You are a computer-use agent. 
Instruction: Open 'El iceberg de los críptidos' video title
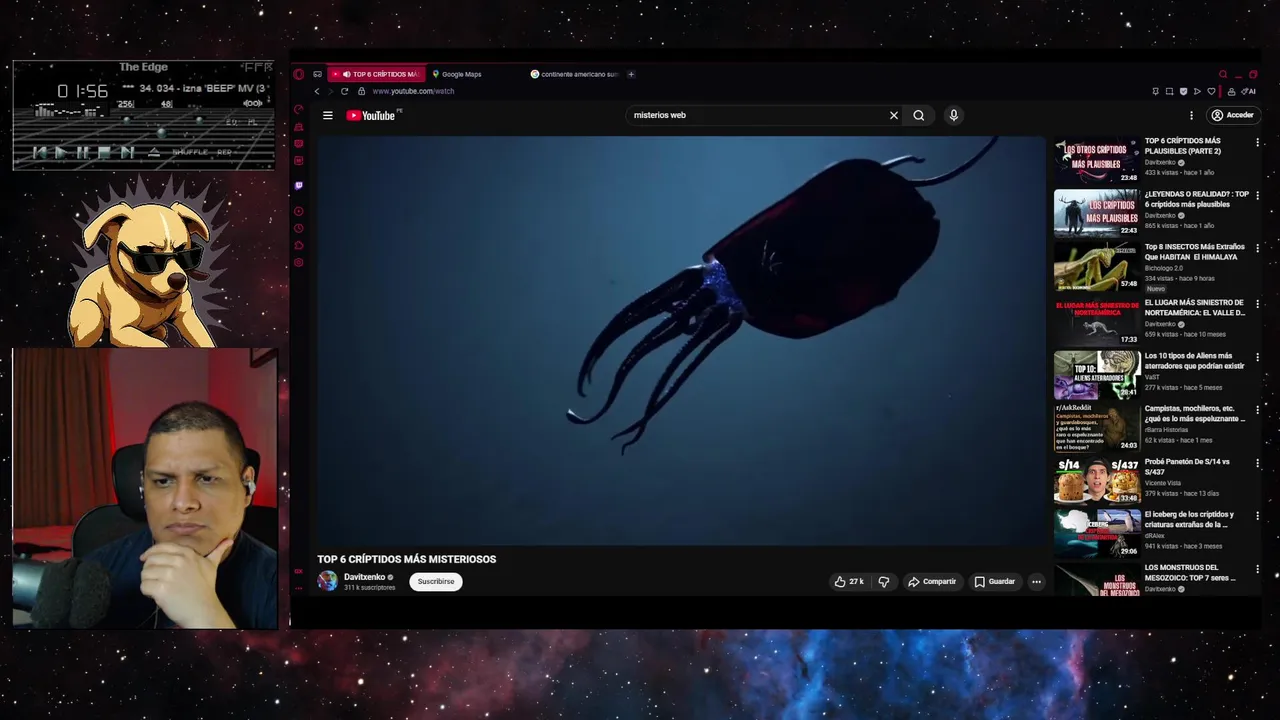pos(1189,519)
